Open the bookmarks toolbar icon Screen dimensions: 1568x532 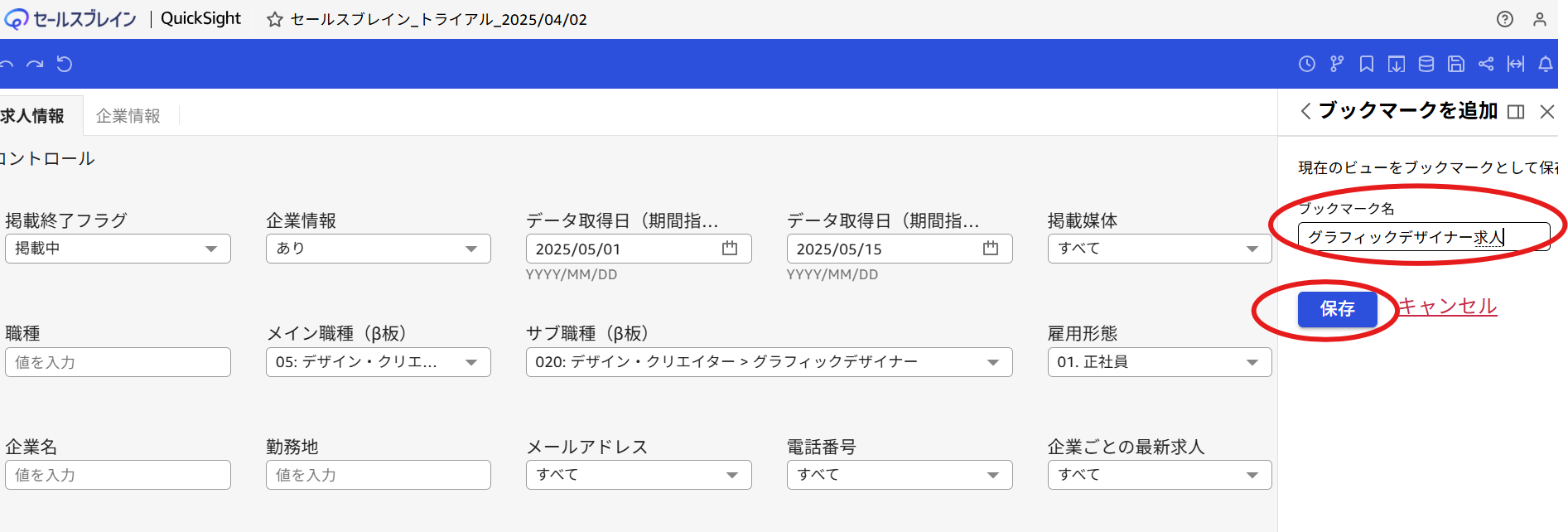[1367, 64]
